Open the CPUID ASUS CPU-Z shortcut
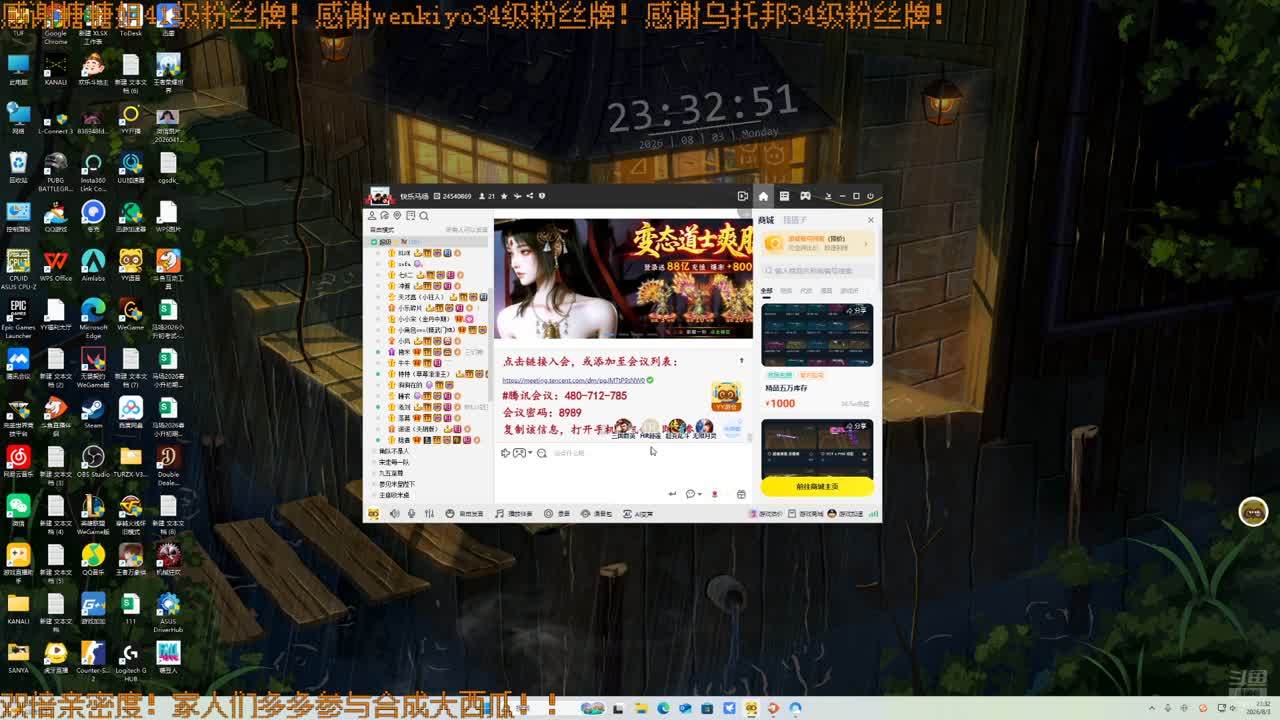 [18, 269]
